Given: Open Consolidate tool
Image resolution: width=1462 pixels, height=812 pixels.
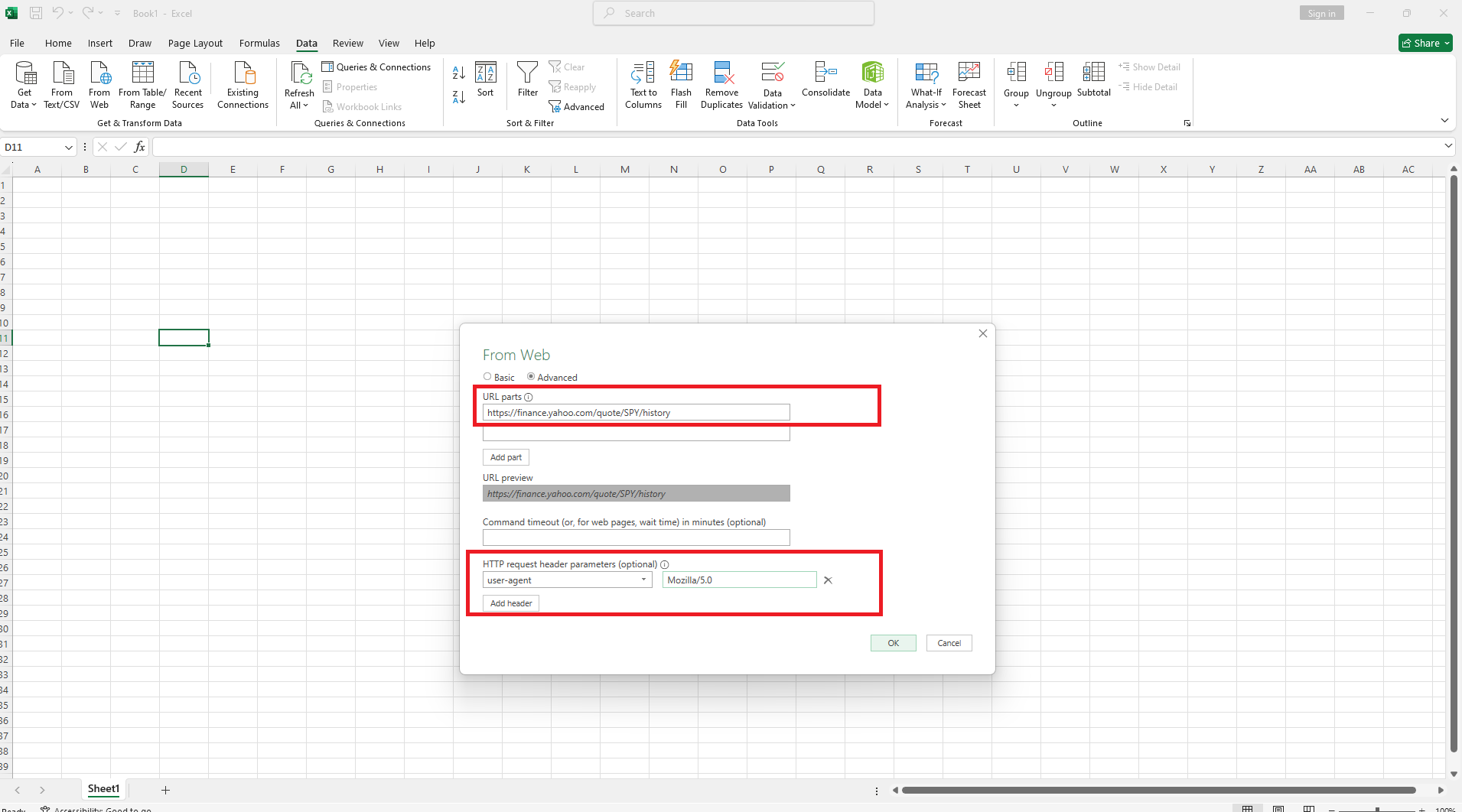Looking at the screenshot, I should click(x=825, y=80).
